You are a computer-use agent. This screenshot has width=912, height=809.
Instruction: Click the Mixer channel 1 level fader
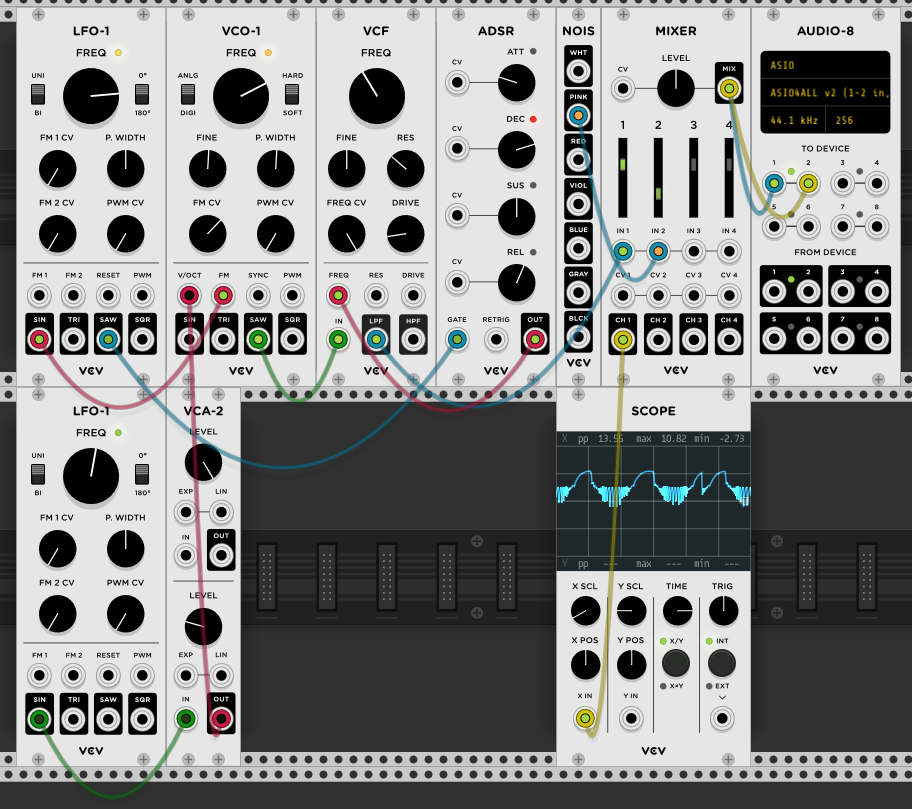(x=622, y=165)
